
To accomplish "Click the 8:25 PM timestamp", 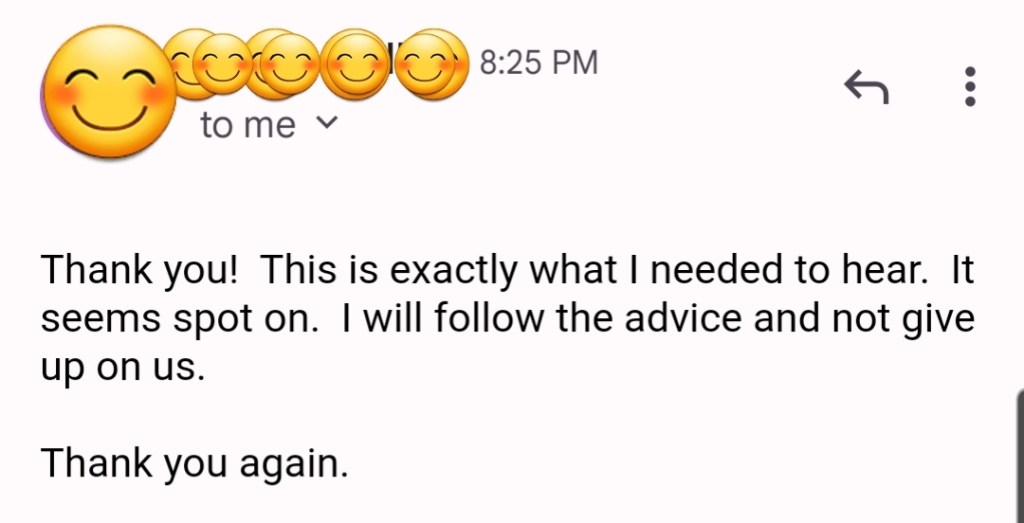I will click(x=539, y=63).
